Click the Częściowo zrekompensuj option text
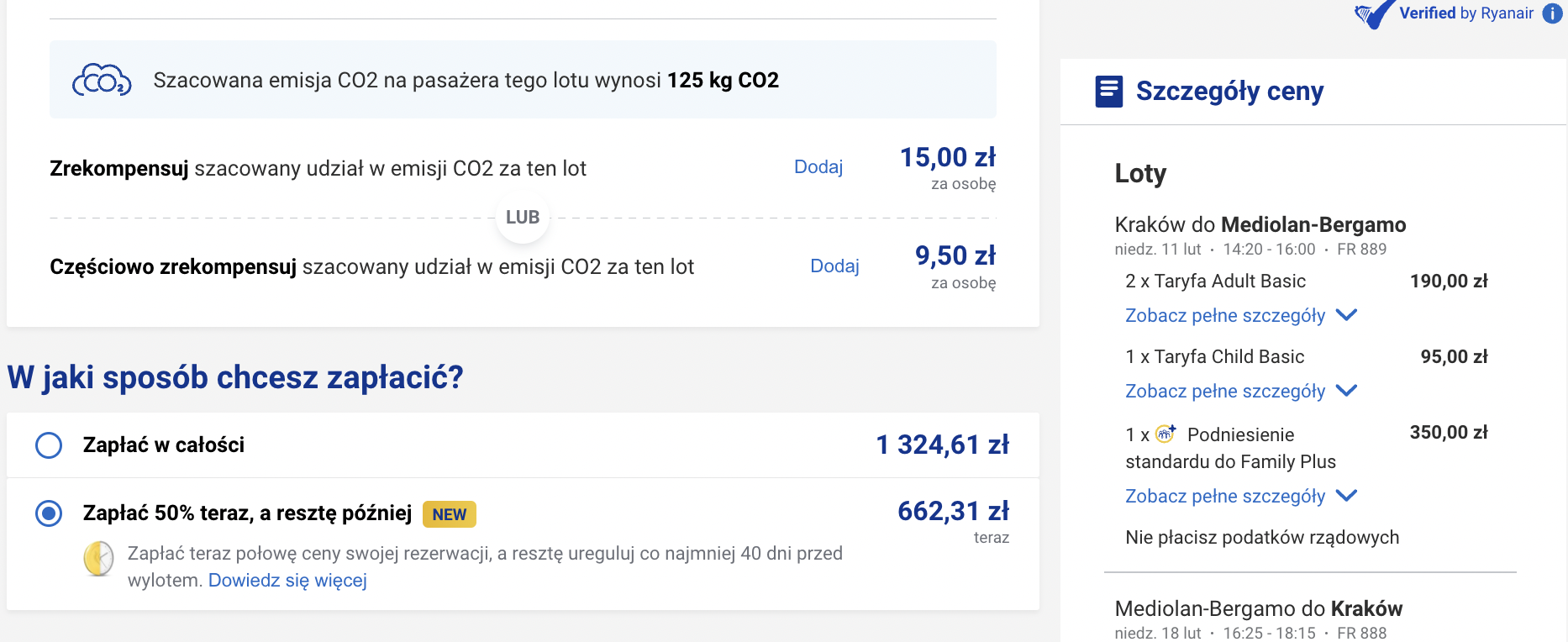Viewport: 1568px width, 642px height. [372, 267]
